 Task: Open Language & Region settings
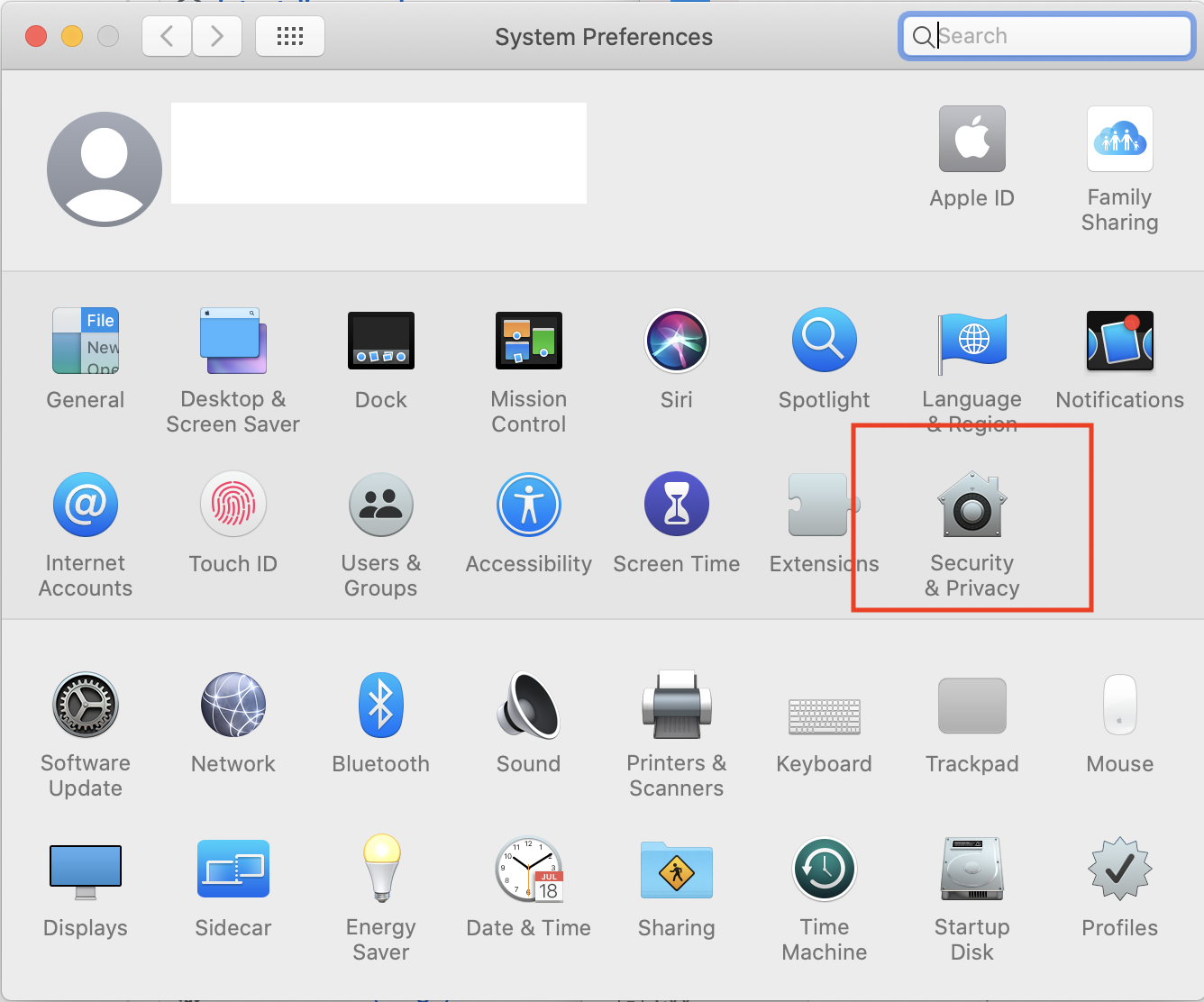point(972,342)
